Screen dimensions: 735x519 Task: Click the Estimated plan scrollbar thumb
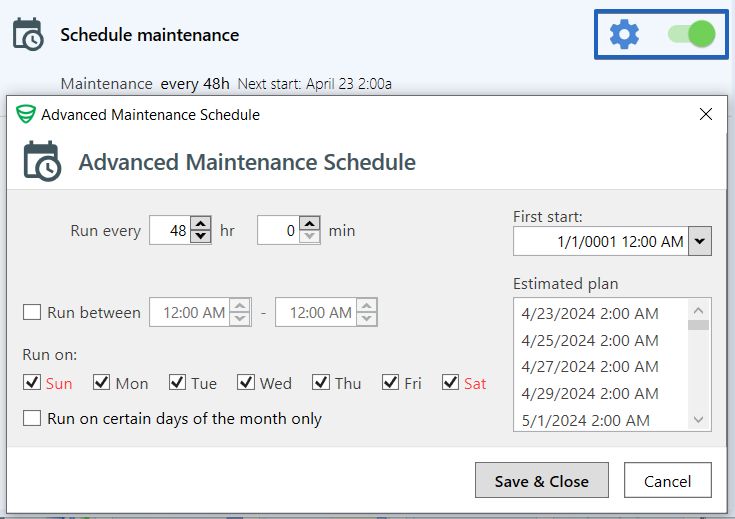click(698, 325)
